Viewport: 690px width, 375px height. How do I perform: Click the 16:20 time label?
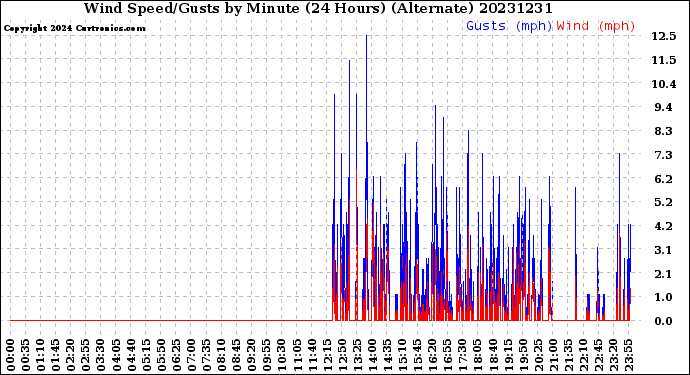(x=433, y=355)
